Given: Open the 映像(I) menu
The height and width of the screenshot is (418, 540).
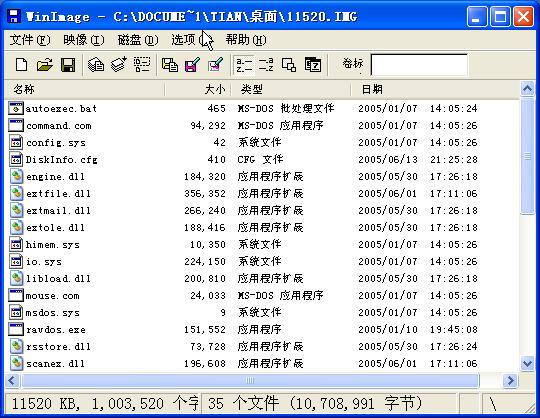Looking at the screenshot, I should (84, 40).
